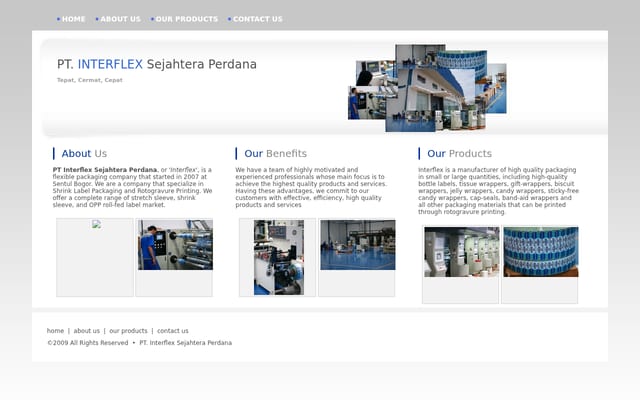Click the '©2009 All Rights Reserved' text
The image size is (640, 400).
(x=88, y=343)
